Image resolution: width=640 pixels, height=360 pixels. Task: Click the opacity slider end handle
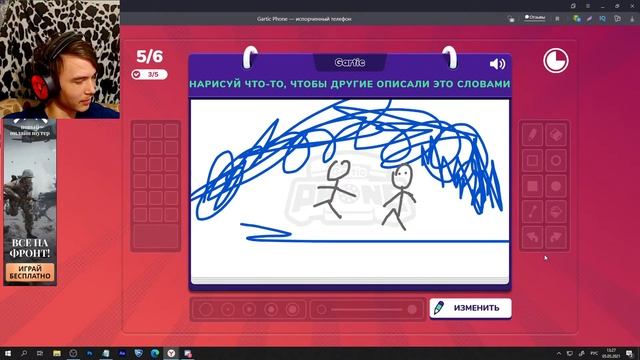coord(412,310)
